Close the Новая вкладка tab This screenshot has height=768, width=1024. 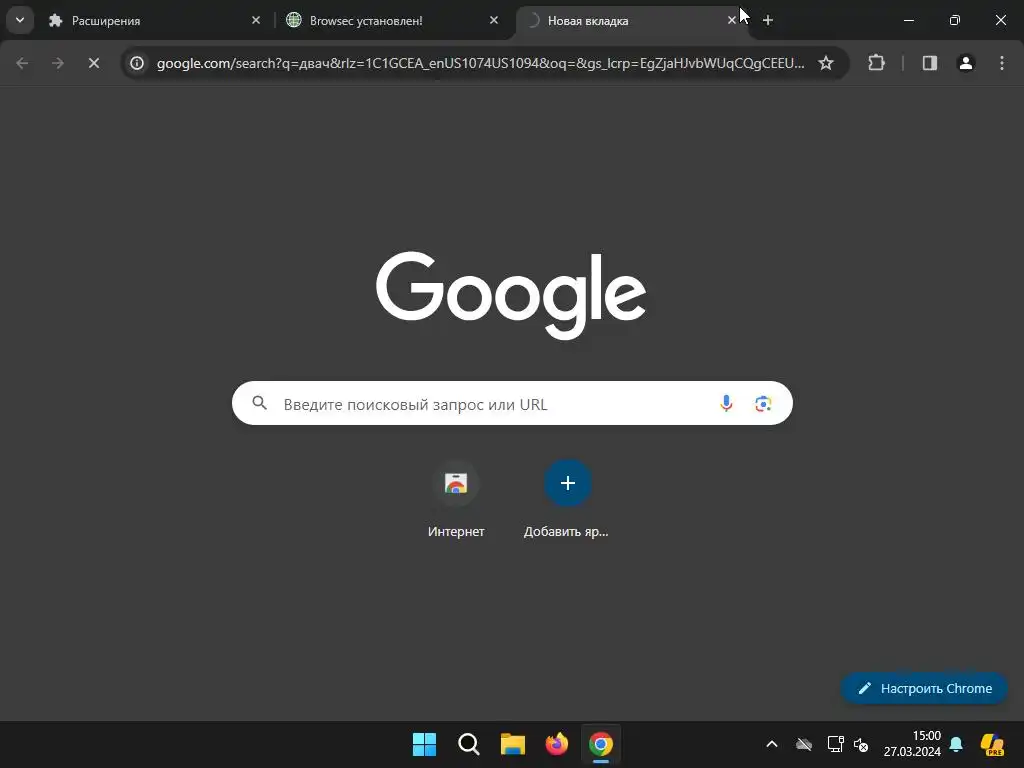pyautogui.click(x=731, y=20)
